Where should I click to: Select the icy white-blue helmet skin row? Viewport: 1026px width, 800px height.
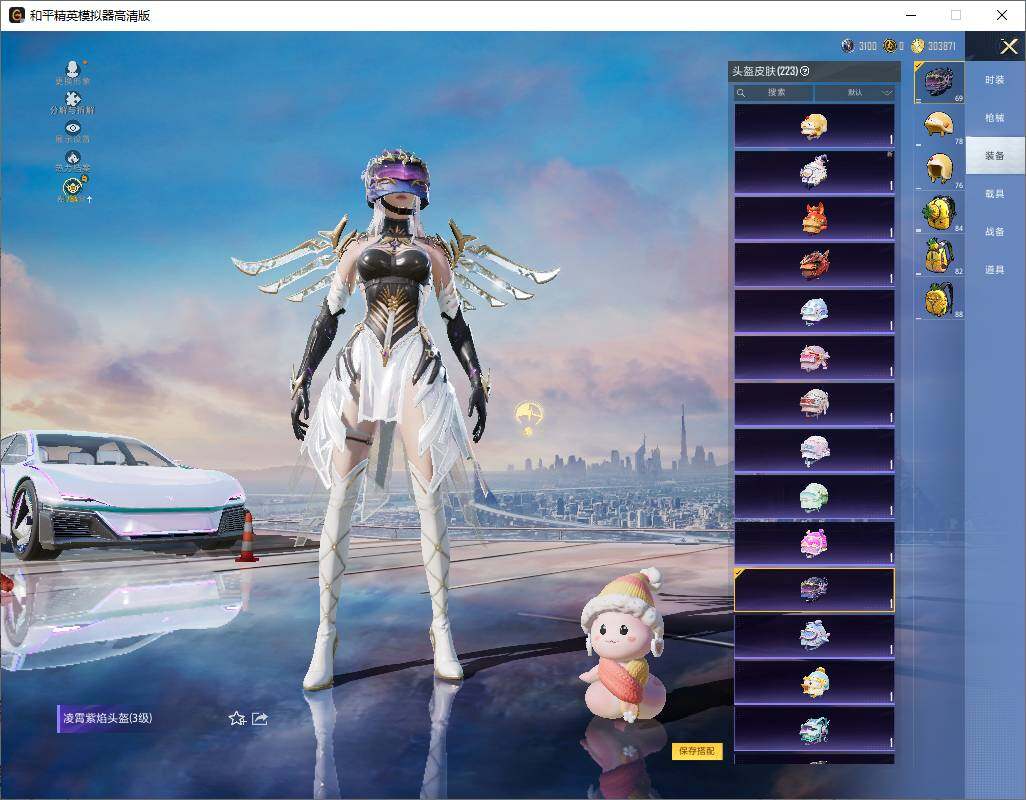click(x=814, y=311)
